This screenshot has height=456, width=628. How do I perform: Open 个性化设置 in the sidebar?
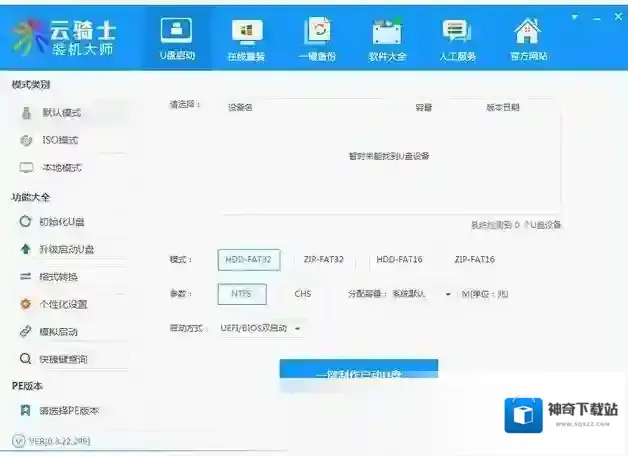click(x=62, y=304)
